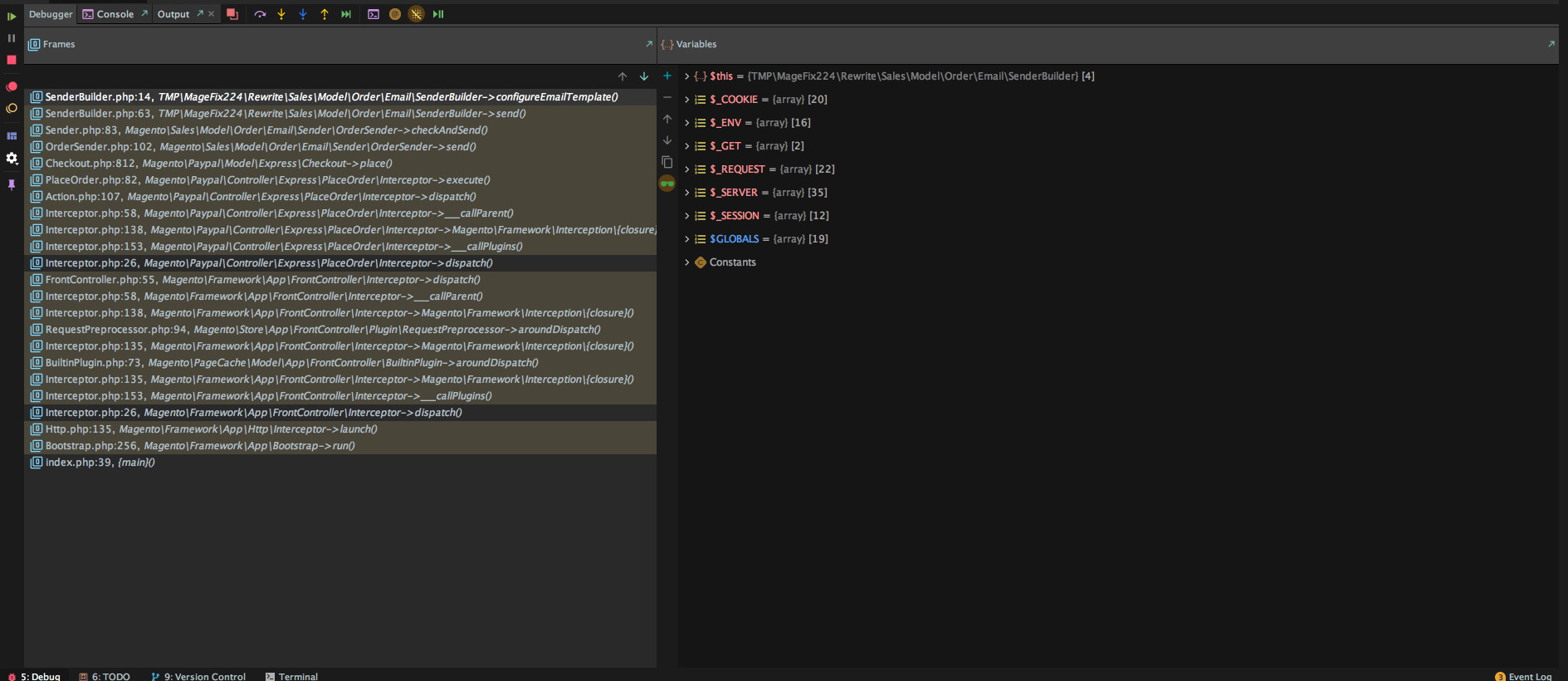Click the Pin Tab icon

click(12, 184)
